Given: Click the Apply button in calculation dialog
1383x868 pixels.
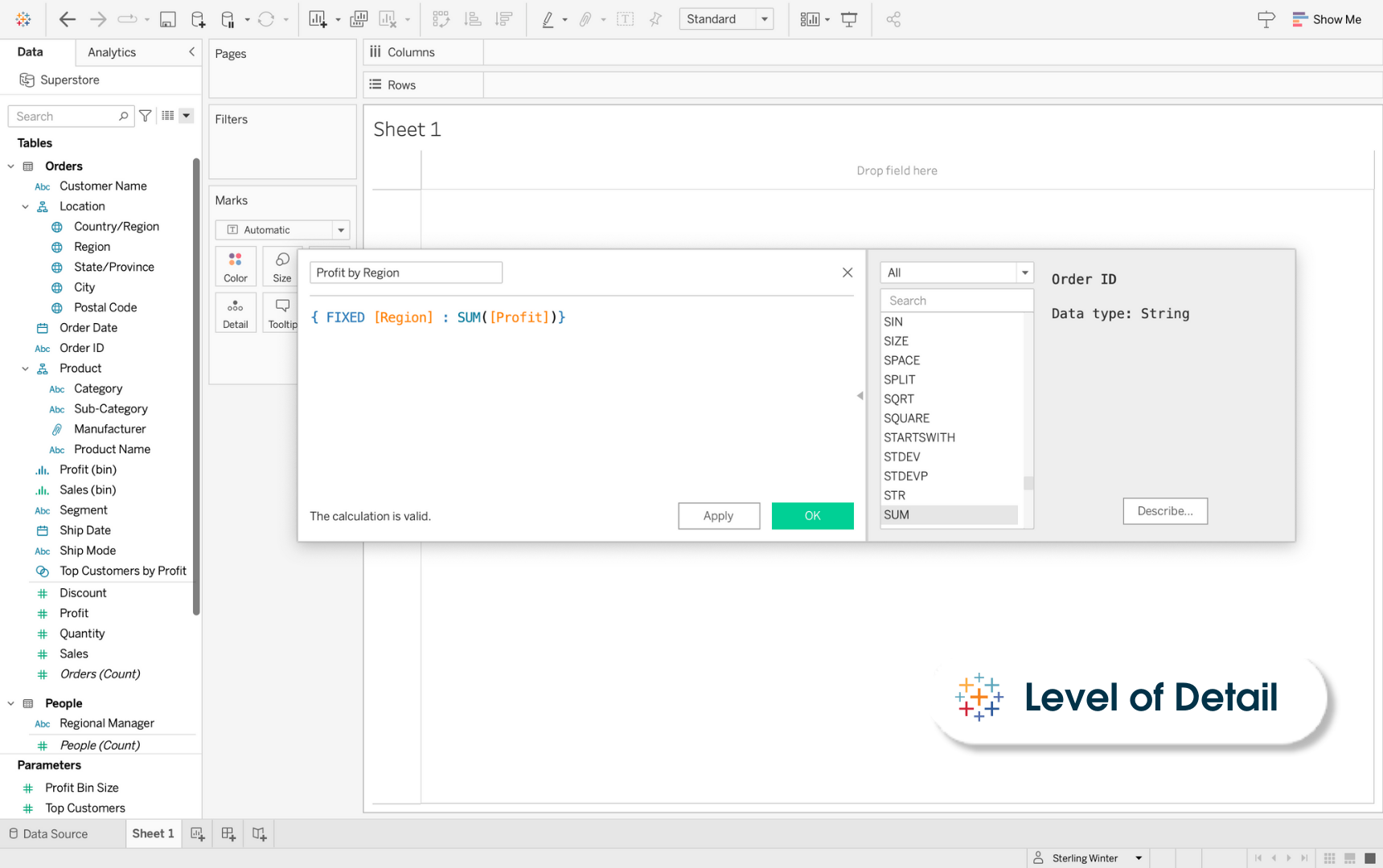Looking at the screenshot, I should tap(718, 516).
